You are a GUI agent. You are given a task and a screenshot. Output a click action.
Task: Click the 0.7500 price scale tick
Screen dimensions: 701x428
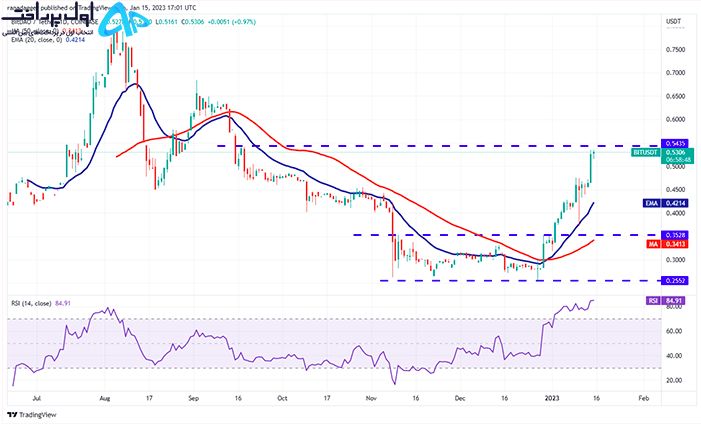(675, 50)
